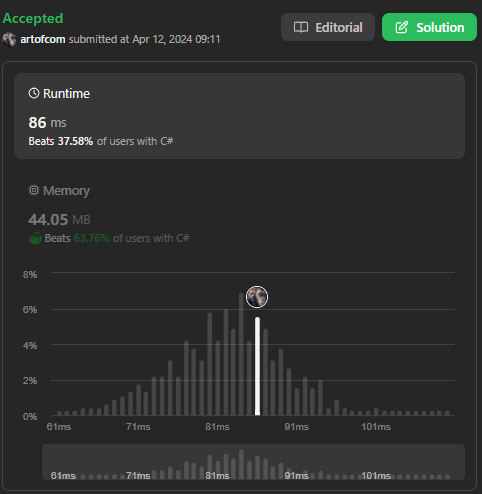Select the Runtime stats card
Image resolution: width=482 pixels, height=494 pixels.
coord(239,116)
